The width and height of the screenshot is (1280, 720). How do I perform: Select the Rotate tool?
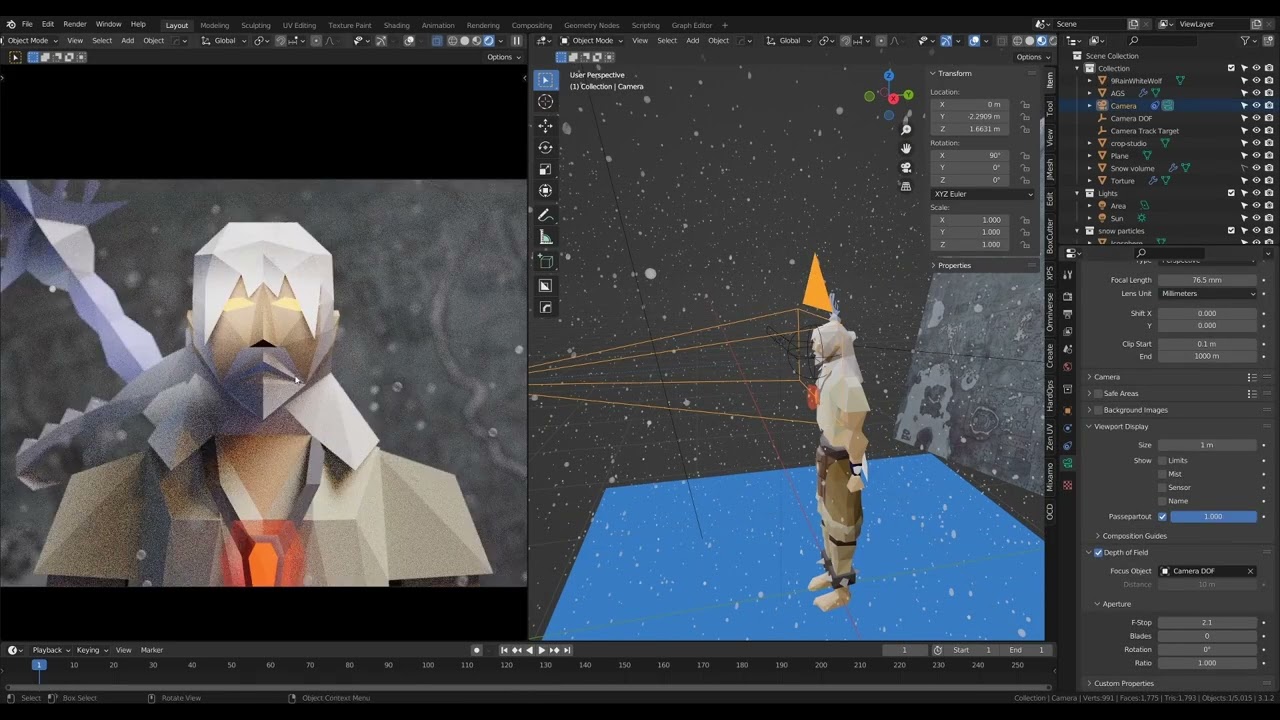tap(545, 148)
